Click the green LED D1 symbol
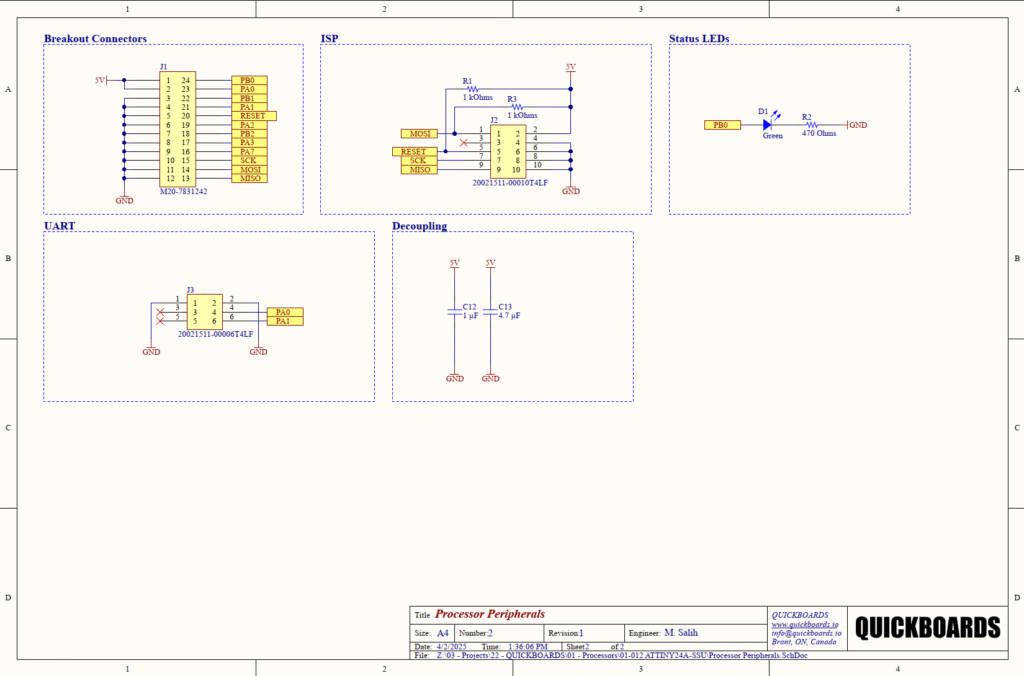Image resolution: width=1024 pixels, height=676 pixels. [769, 125]
